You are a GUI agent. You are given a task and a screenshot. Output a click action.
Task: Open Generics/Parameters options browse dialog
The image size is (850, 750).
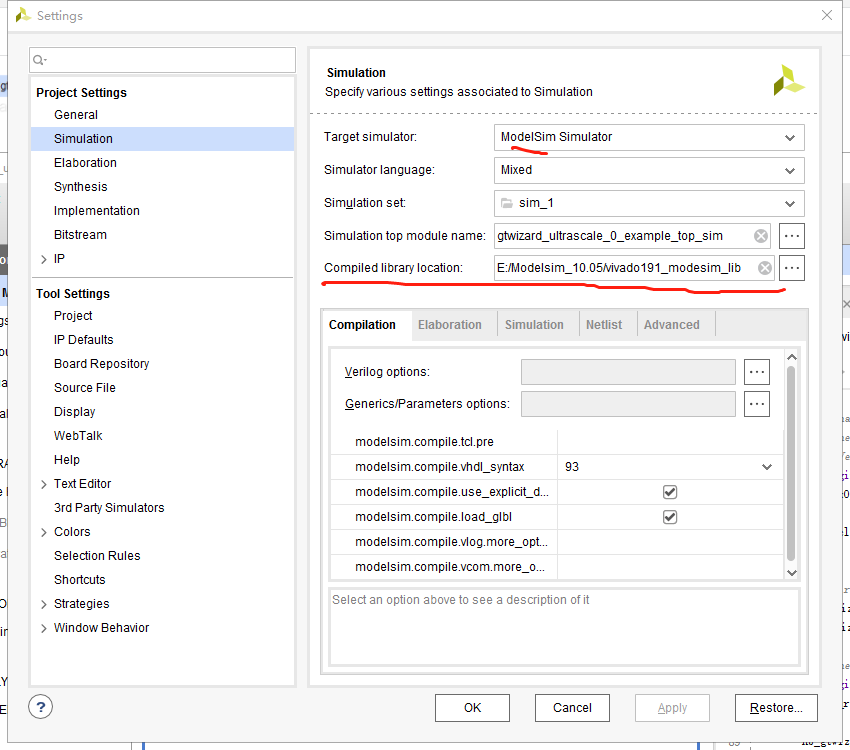coord(757,404)
